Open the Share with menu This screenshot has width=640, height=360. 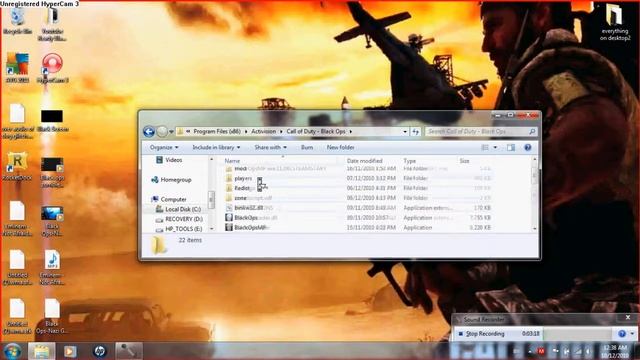point(270,147)
